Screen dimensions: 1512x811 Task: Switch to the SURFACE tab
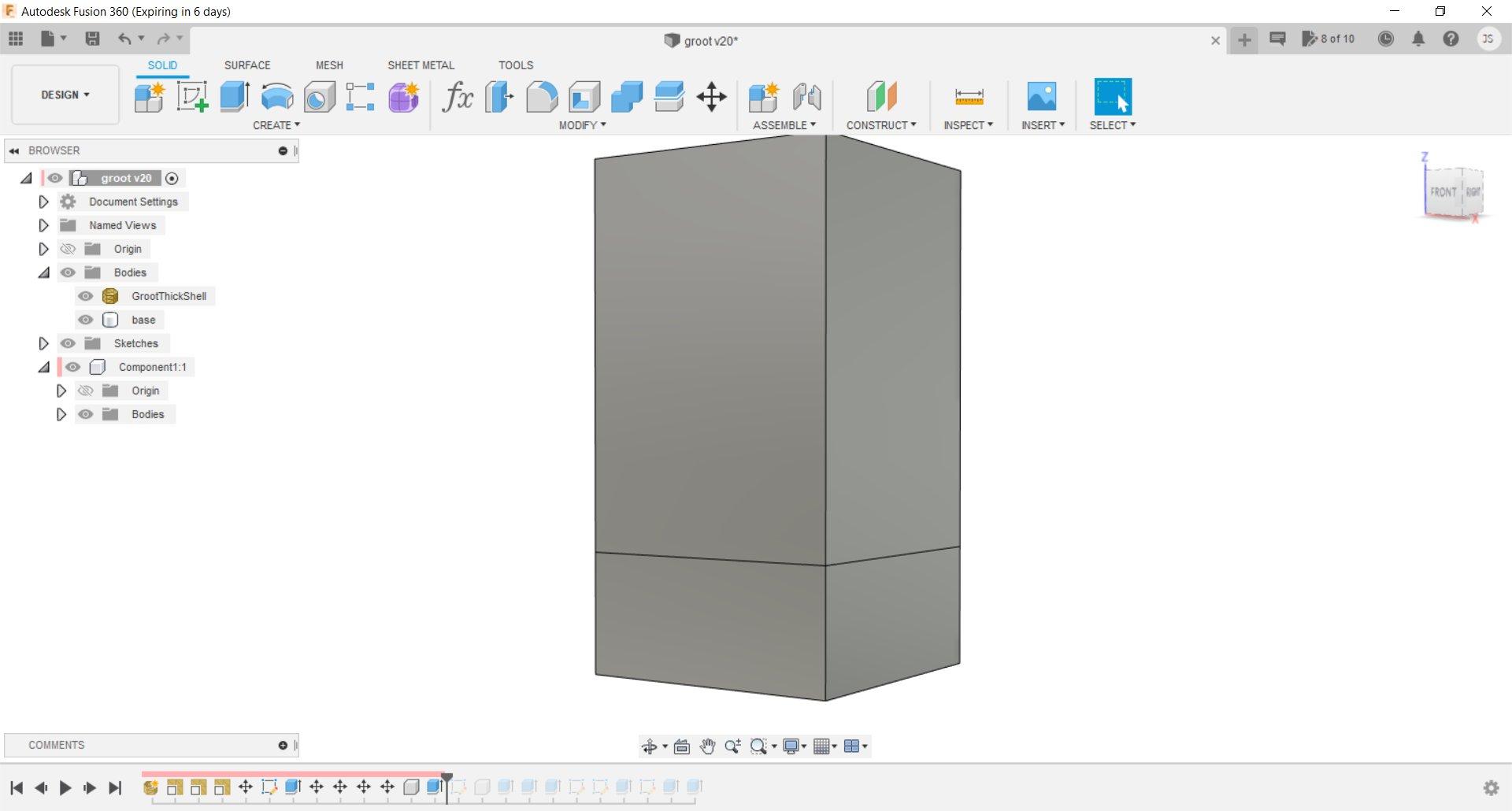247,65
